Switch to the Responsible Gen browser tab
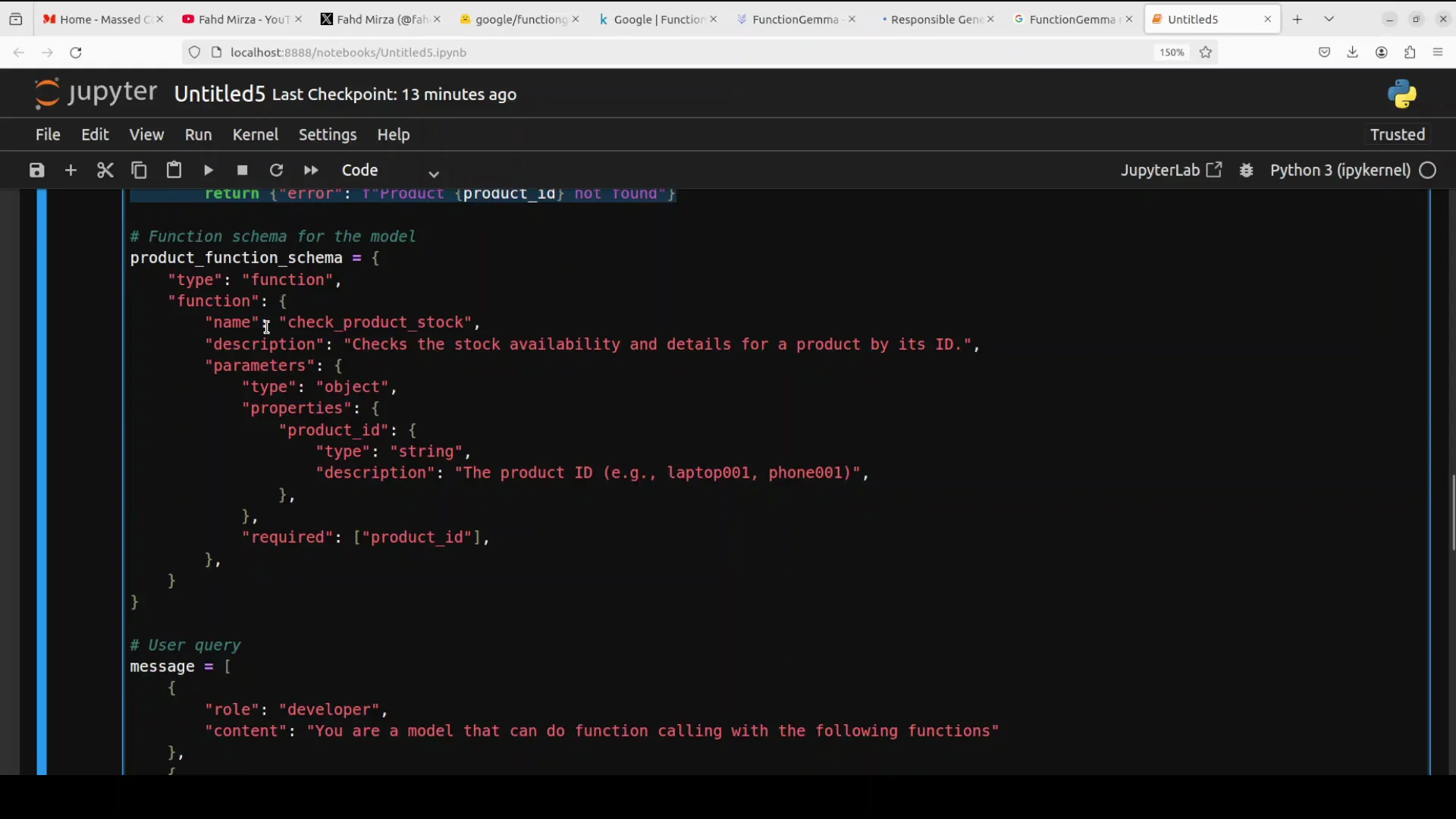Image resolution: width=1456 pixels, height=819 pixels. tap(934, 19)
